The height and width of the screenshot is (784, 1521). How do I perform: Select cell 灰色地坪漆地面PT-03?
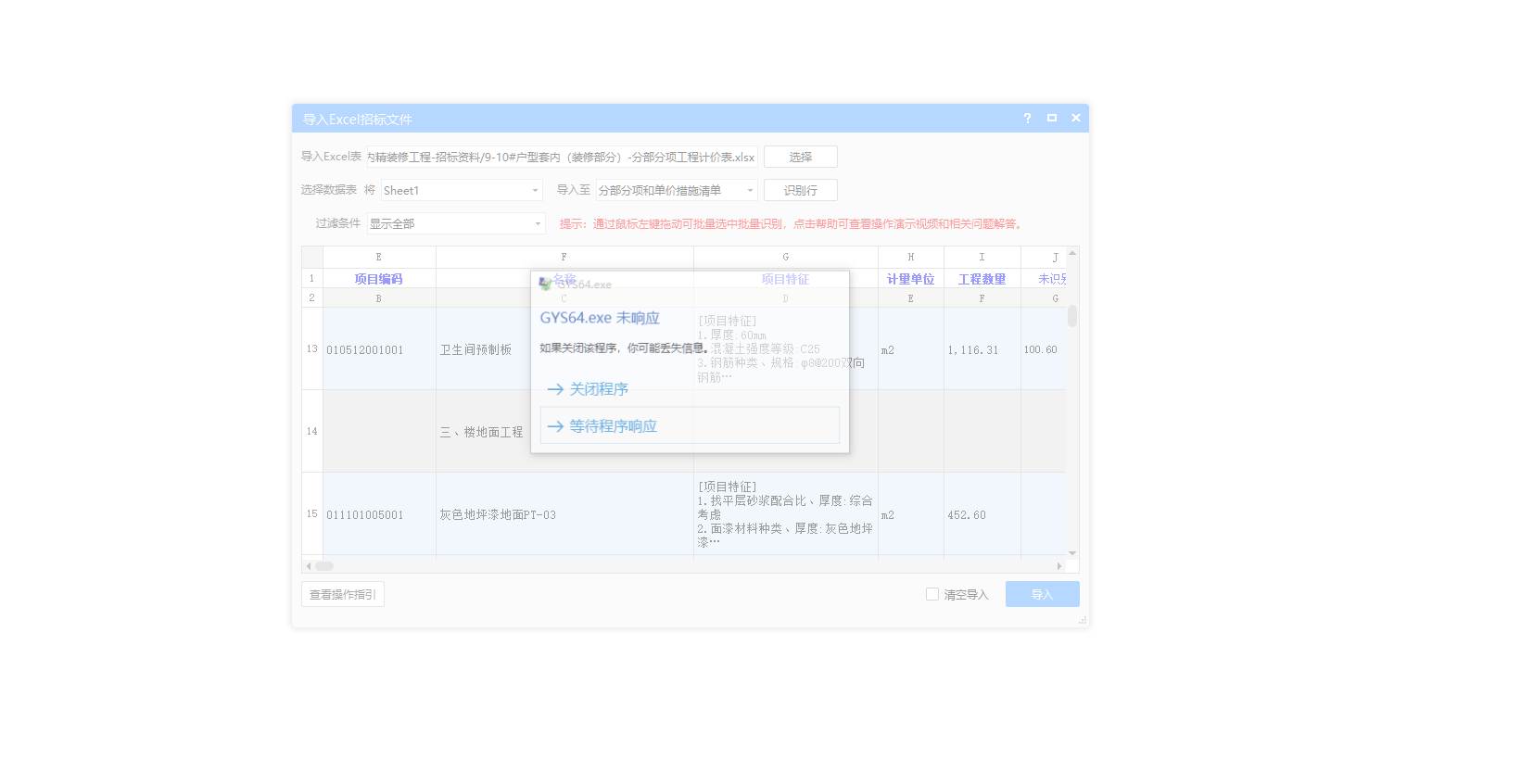pyautogui.click(x=564, y=514)
